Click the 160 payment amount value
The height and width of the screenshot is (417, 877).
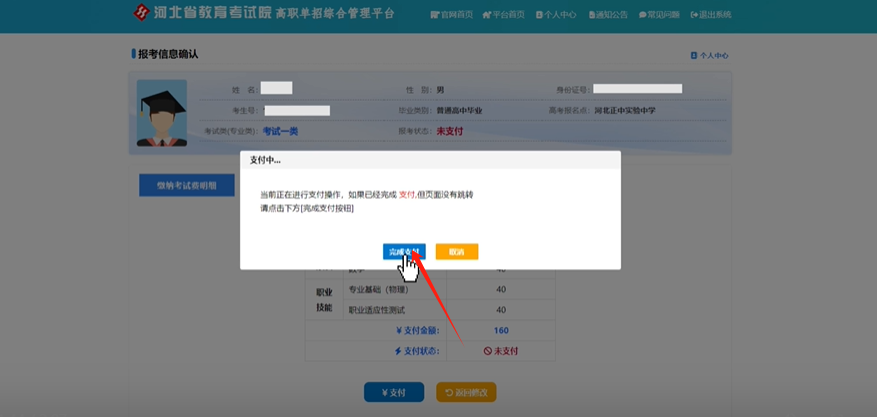(x=501, y=330)
